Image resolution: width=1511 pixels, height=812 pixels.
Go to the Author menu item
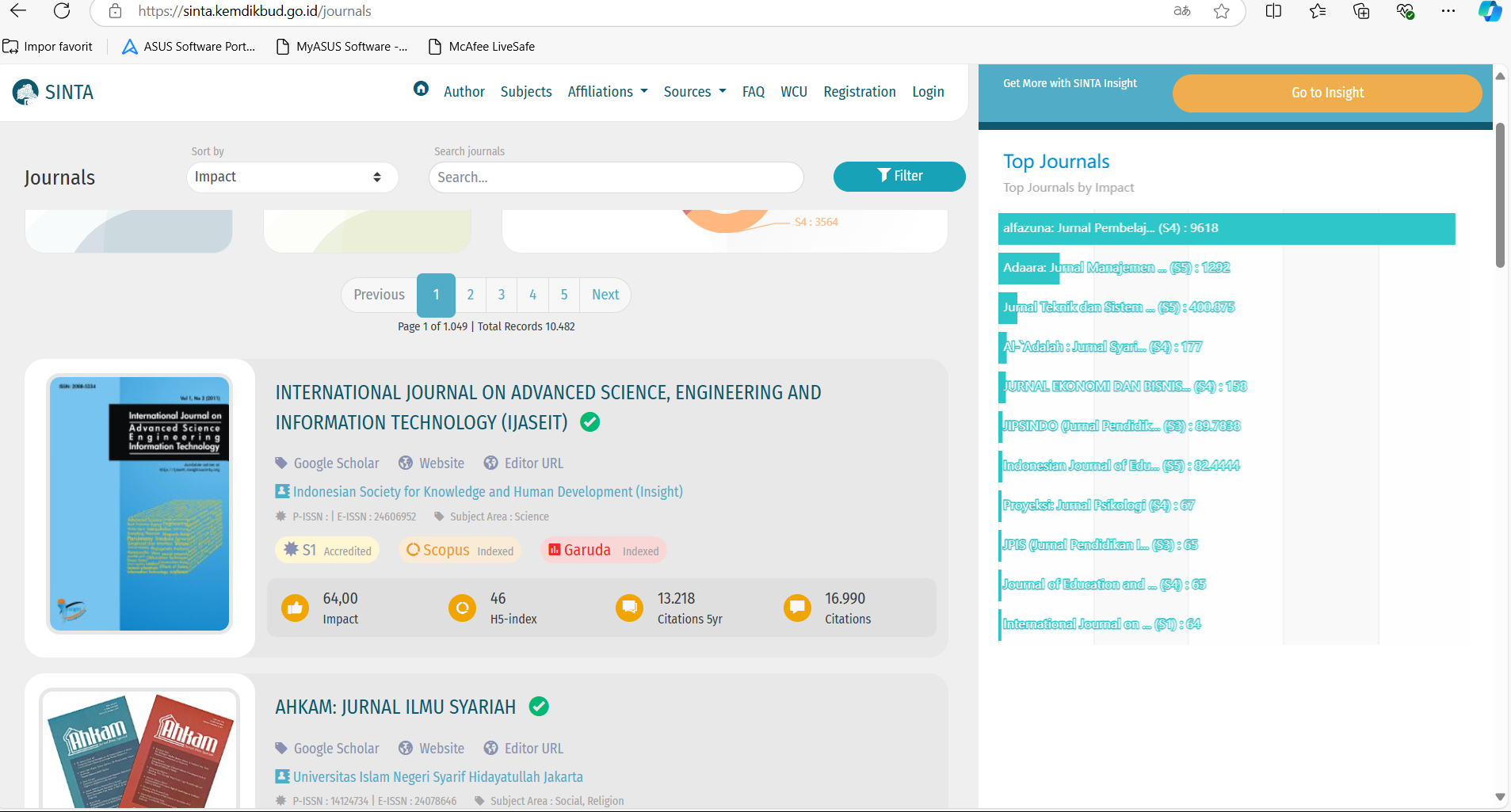[464, 92]
